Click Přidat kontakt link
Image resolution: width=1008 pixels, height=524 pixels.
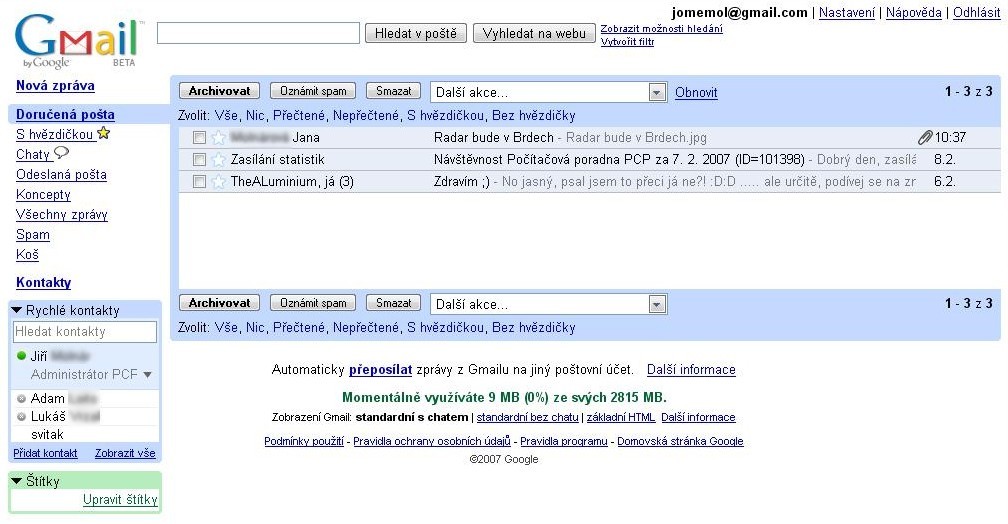[45, 453]
